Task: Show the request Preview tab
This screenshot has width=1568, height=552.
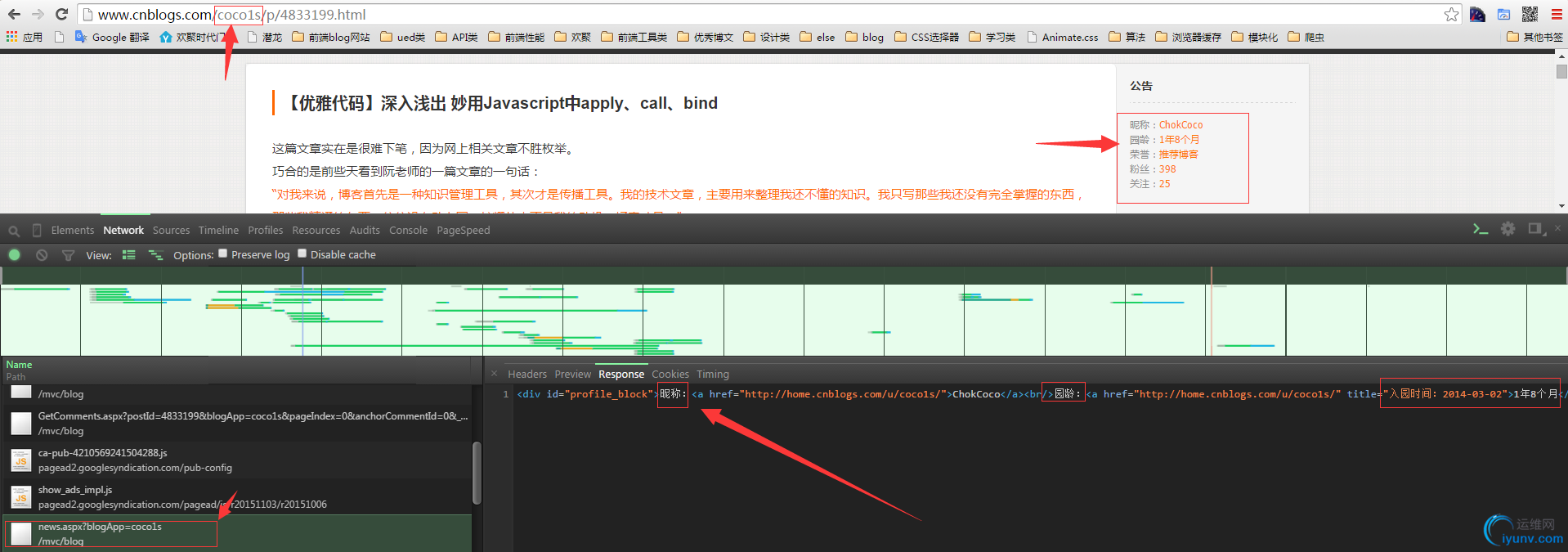Action: pos(573,375)
